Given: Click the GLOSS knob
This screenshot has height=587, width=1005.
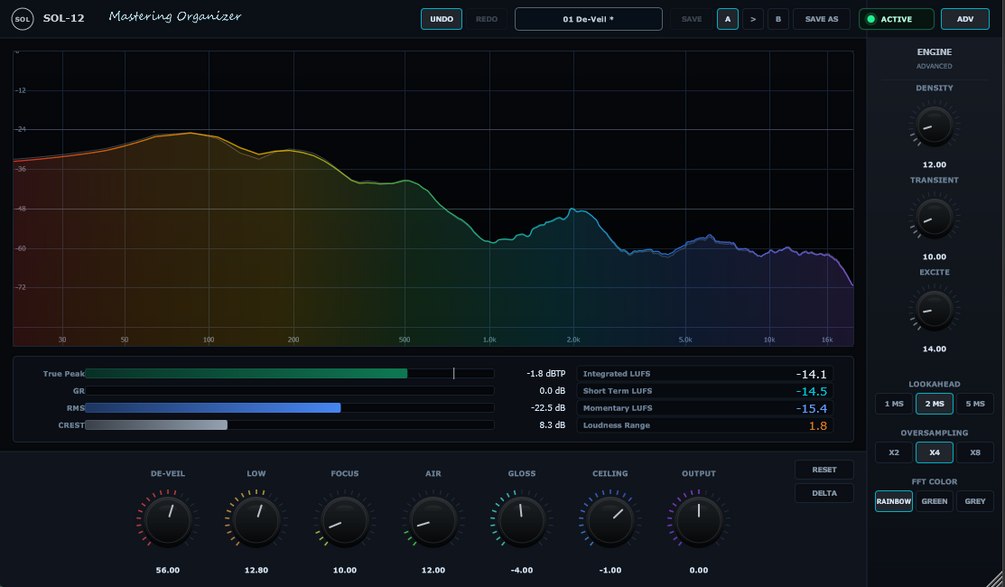Looking at the screenshot, I should click(x=522, y=520).
